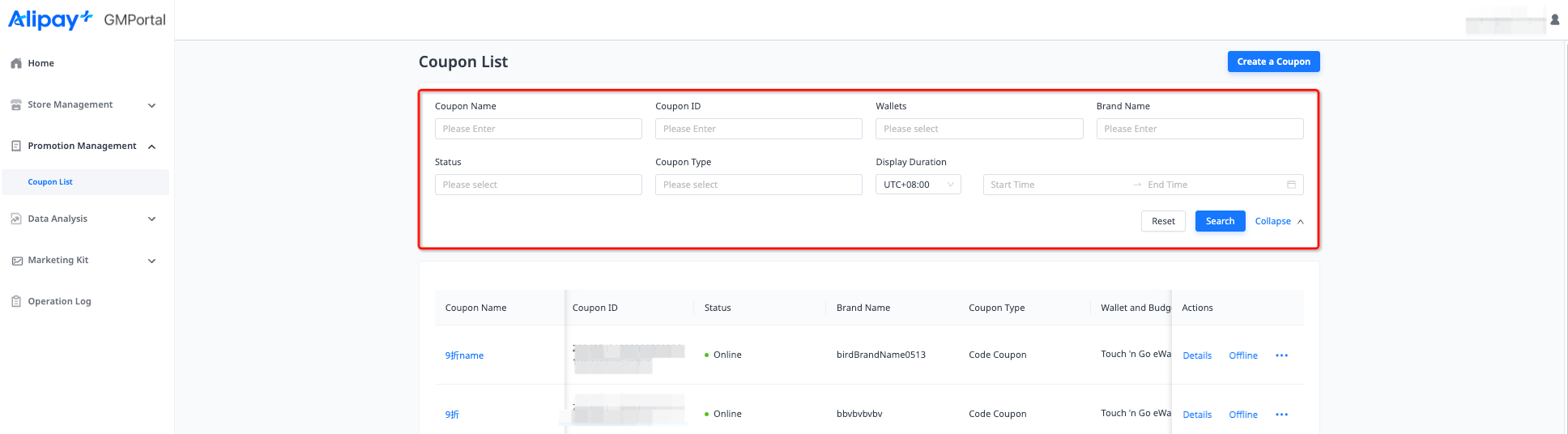The image size is (1568, 434).
Task: Click the Data Analysis chart icon
Action: point(16,219)
